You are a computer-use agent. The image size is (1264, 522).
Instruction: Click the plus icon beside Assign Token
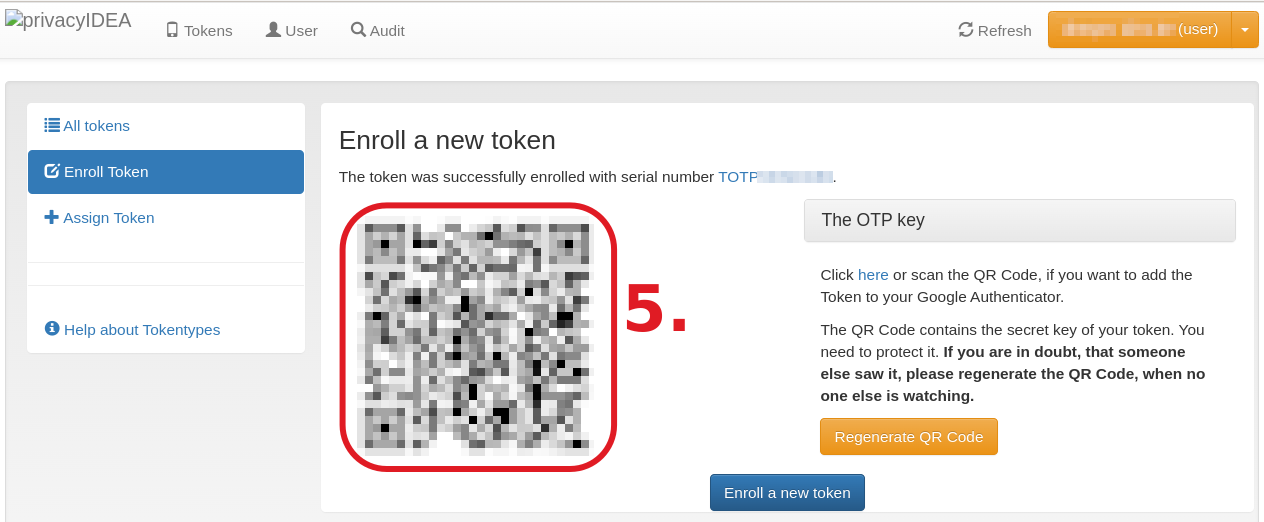pos(52,217)
